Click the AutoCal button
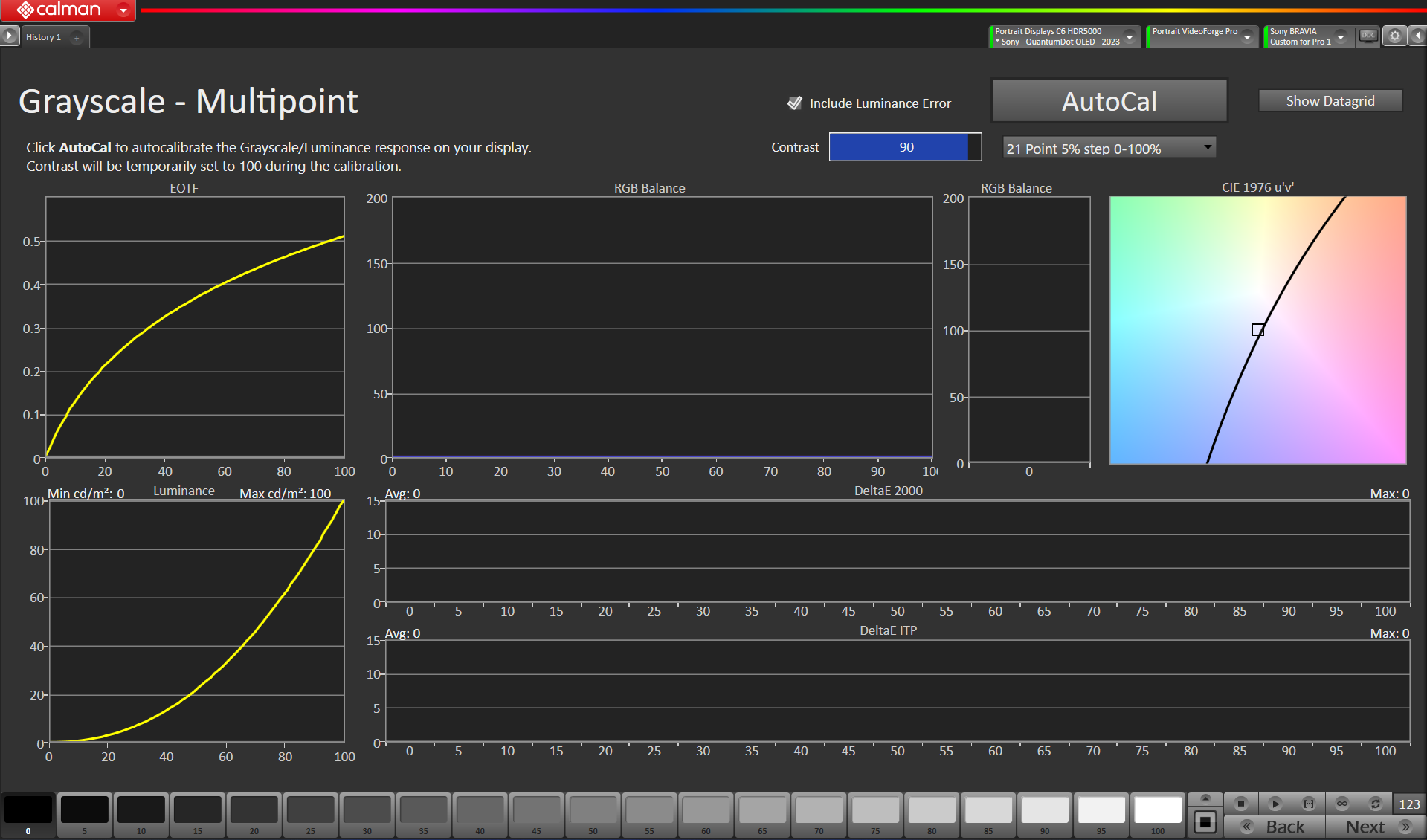 [x=1109, y=101]
